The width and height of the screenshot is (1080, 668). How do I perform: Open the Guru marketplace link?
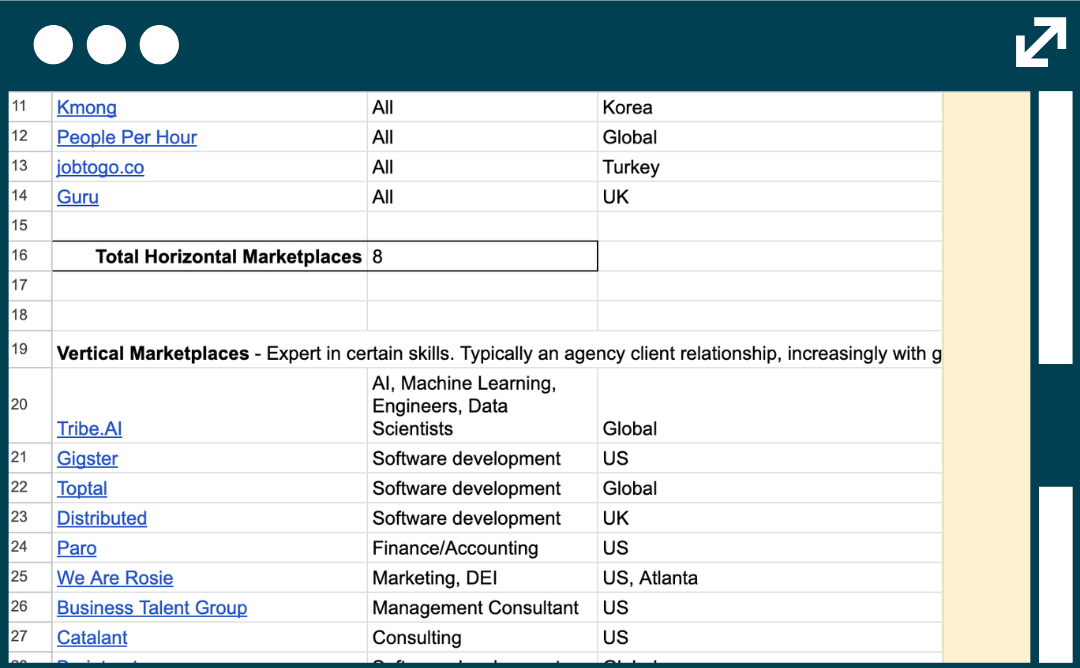[x=78, y=197]
